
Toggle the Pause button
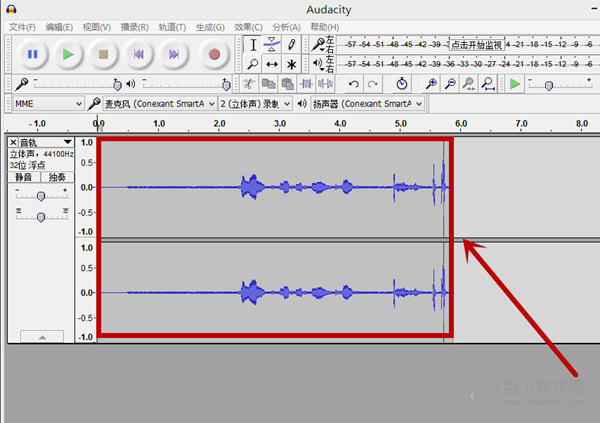33,54
